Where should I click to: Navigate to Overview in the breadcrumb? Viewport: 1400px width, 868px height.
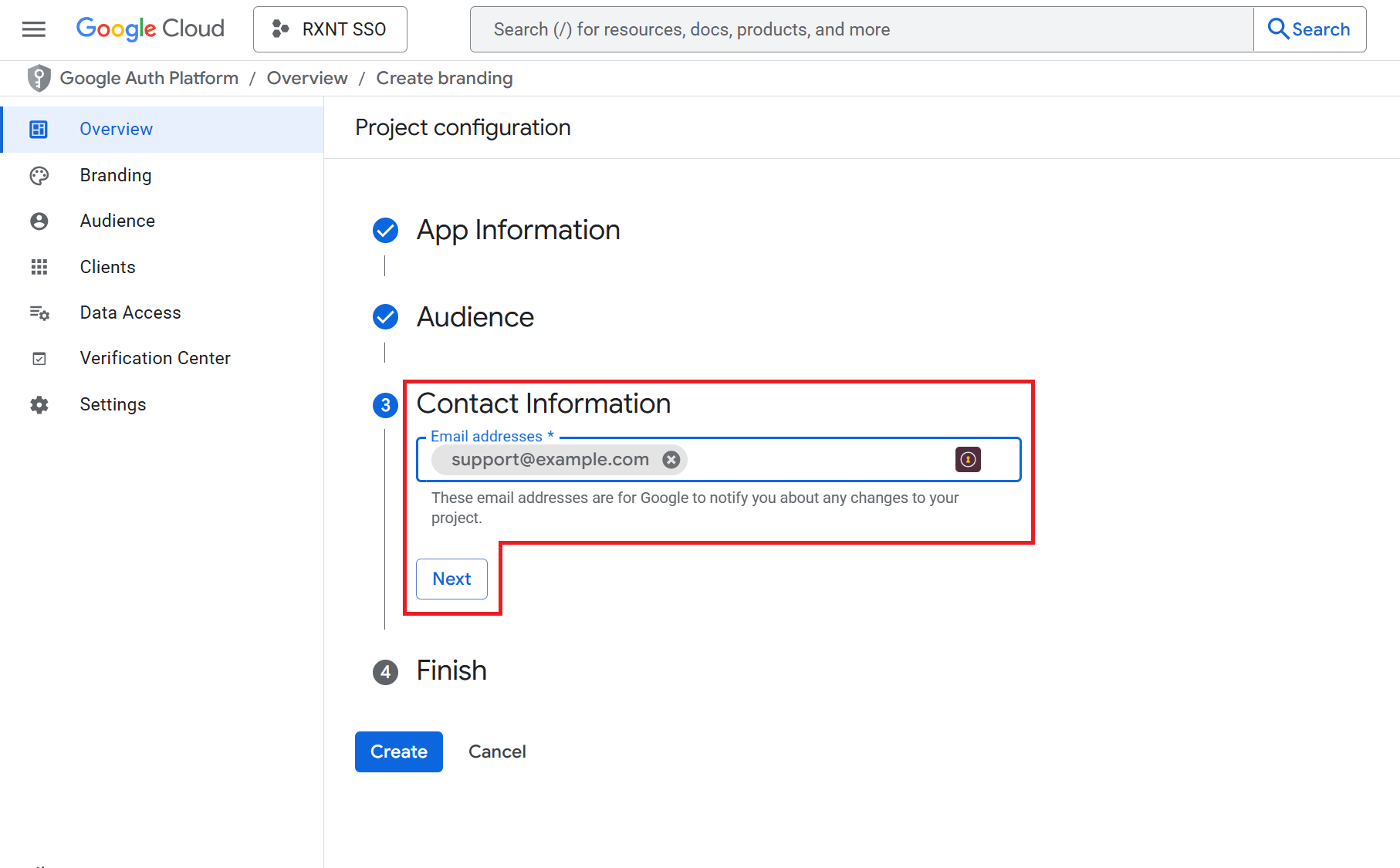coord(306,78)
